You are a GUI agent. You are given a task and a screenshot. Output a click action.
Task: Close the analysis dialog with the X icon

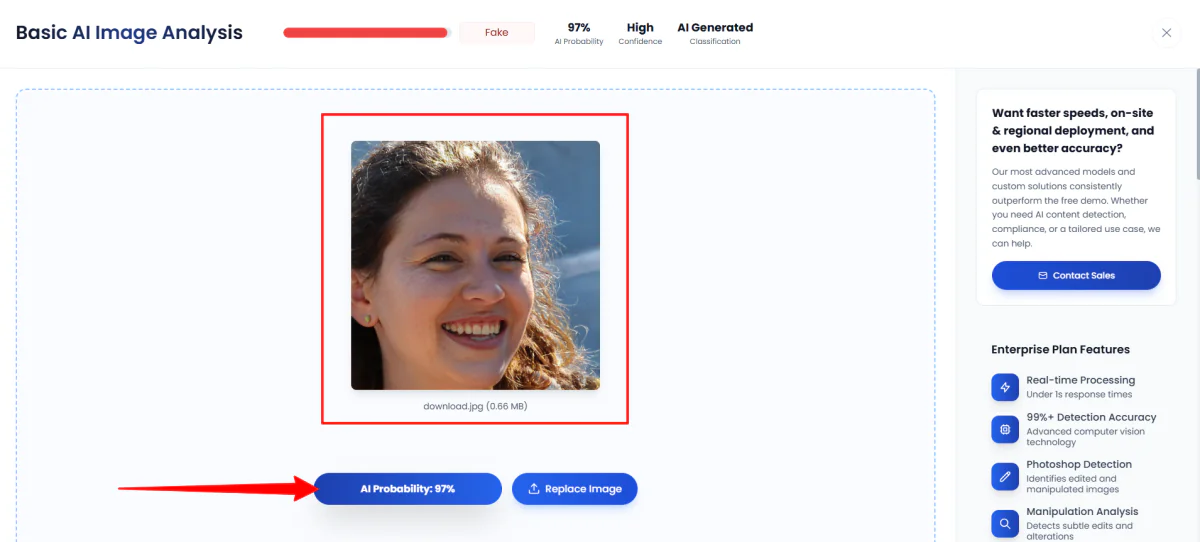click(1166, 33)
